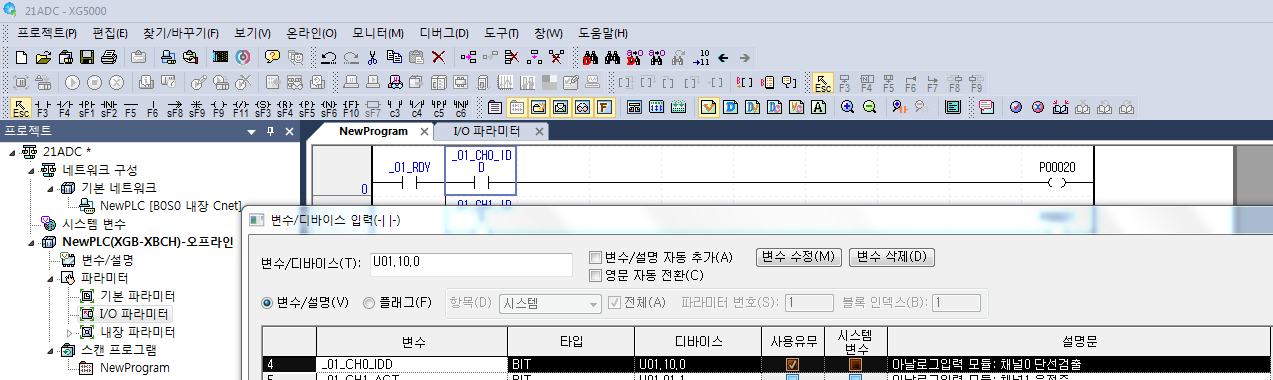Select 기본 파라미터 in project tree
Image resolution: width=1273 pixels, height=380 pixels.
coord(138,296)
